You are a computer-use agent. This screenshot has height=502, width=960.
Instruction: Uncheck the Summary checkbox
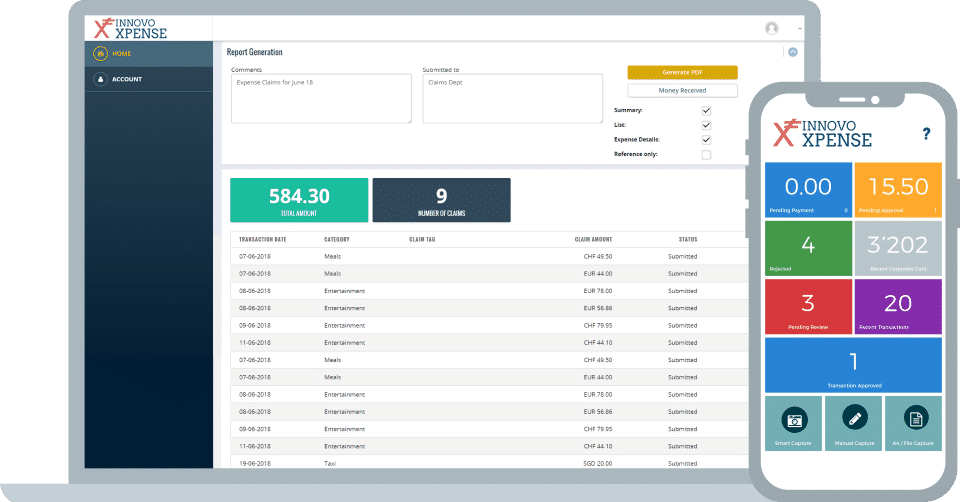706,111
